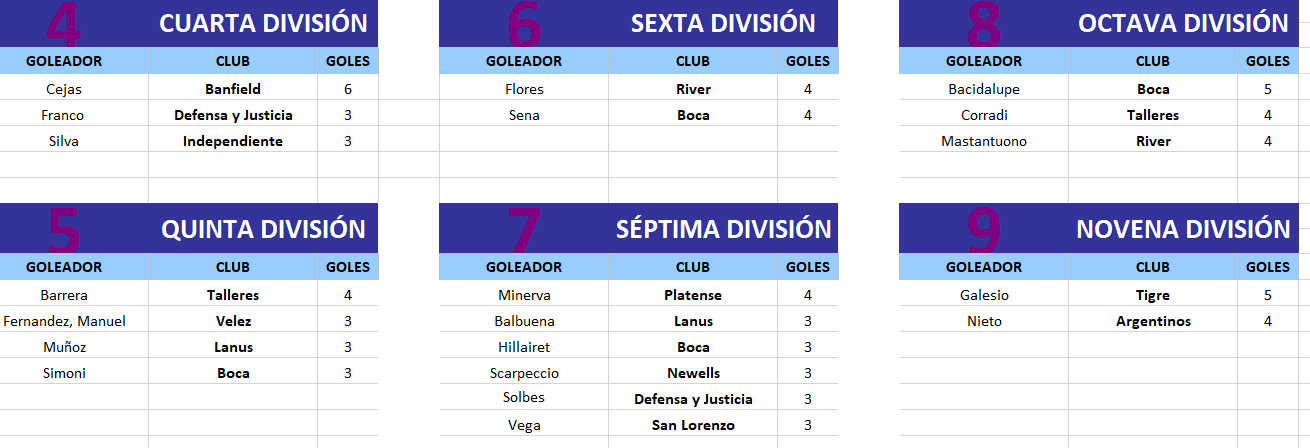Select the Scarpeccio goleador cell
Viewport: 1310px width, 448px height.
tap(524, 373)
